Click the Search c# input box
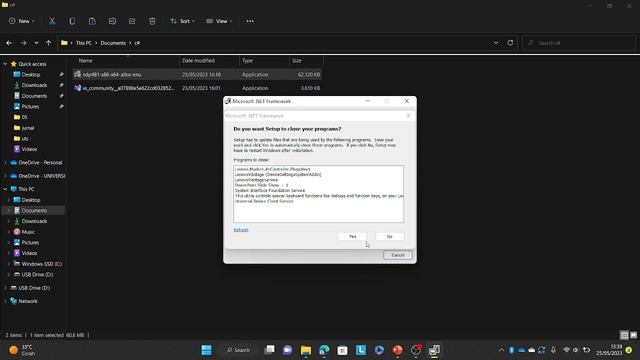This screenshot has height=360, width=640. coord(580,43)
